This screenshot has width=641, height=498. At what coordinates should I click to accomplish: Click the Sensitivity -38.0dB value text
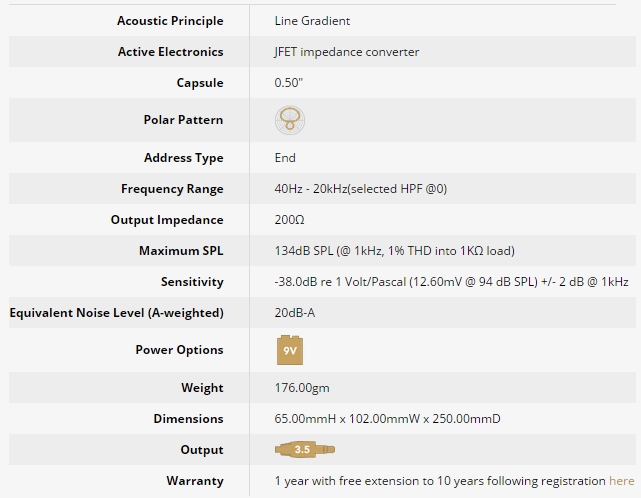451,282
